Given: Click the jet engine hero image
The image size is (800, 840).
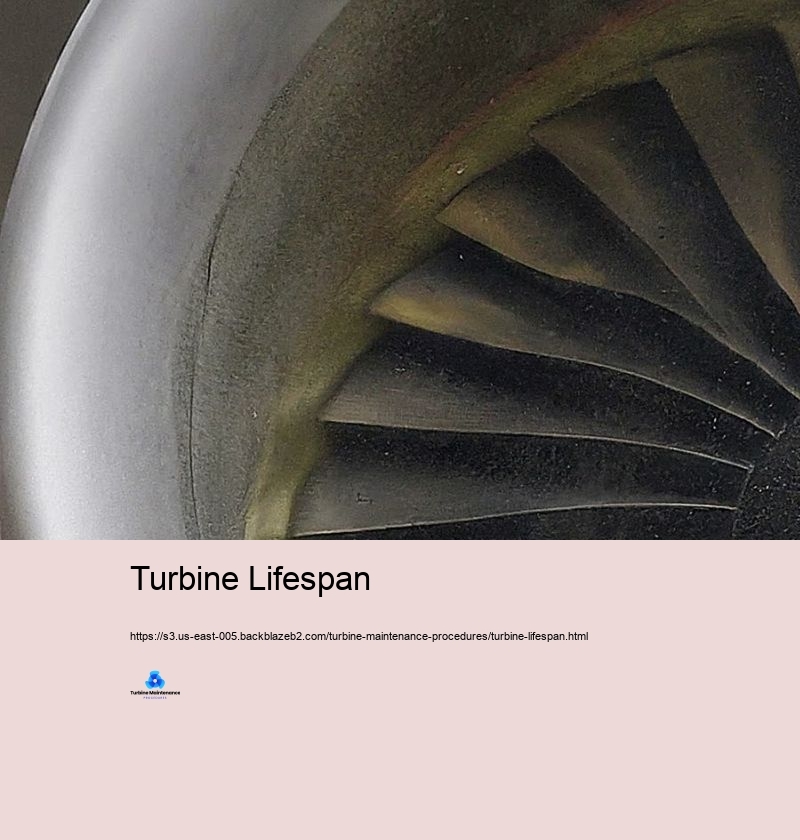Looking at the screenshot, I should pos(400,270).
